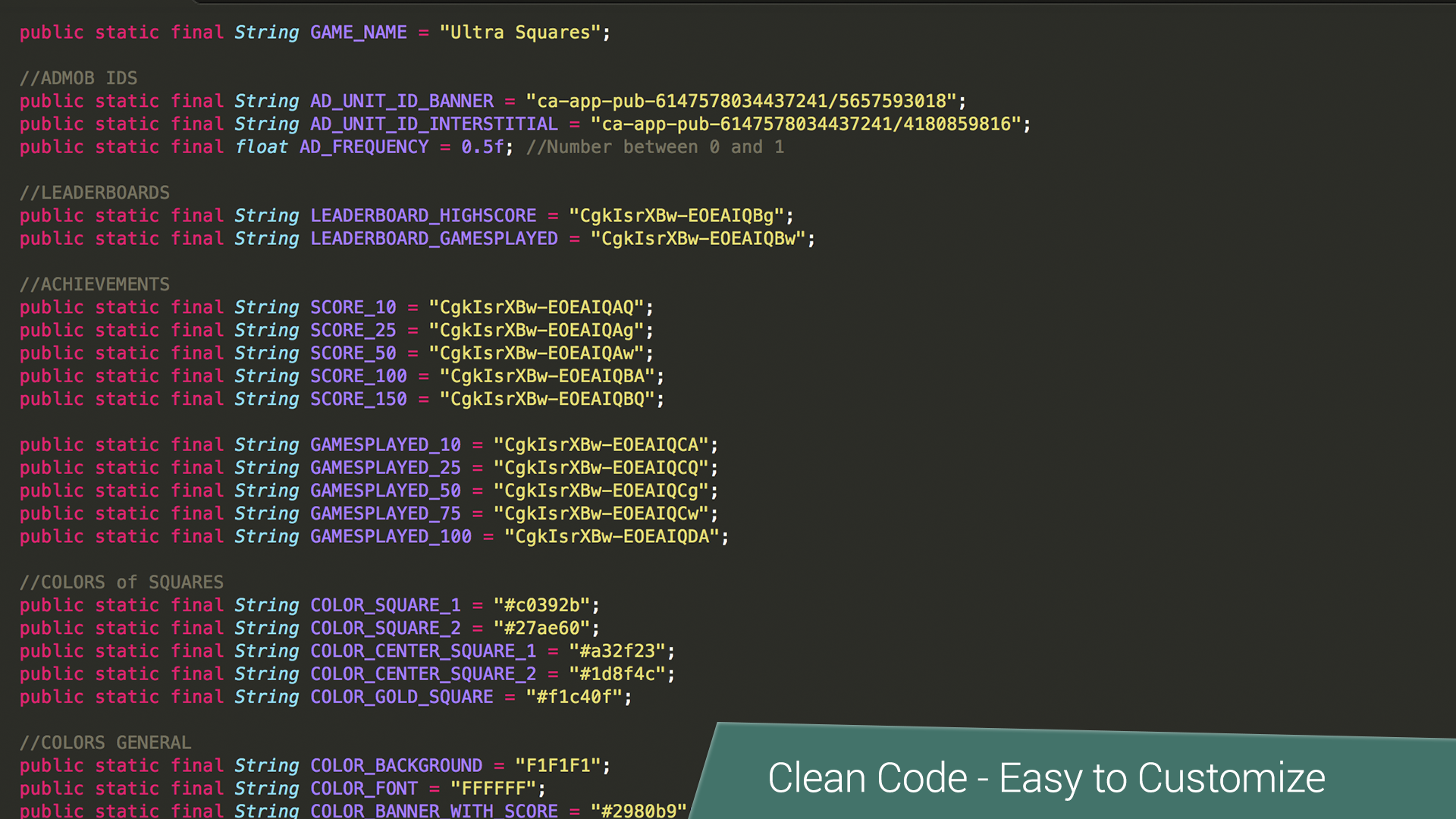Click the COLOR_BACKGROUND "F1F1F1" value
This screenshot has height=819, width=1456.
pyautogui.click(x=557, y=766)
